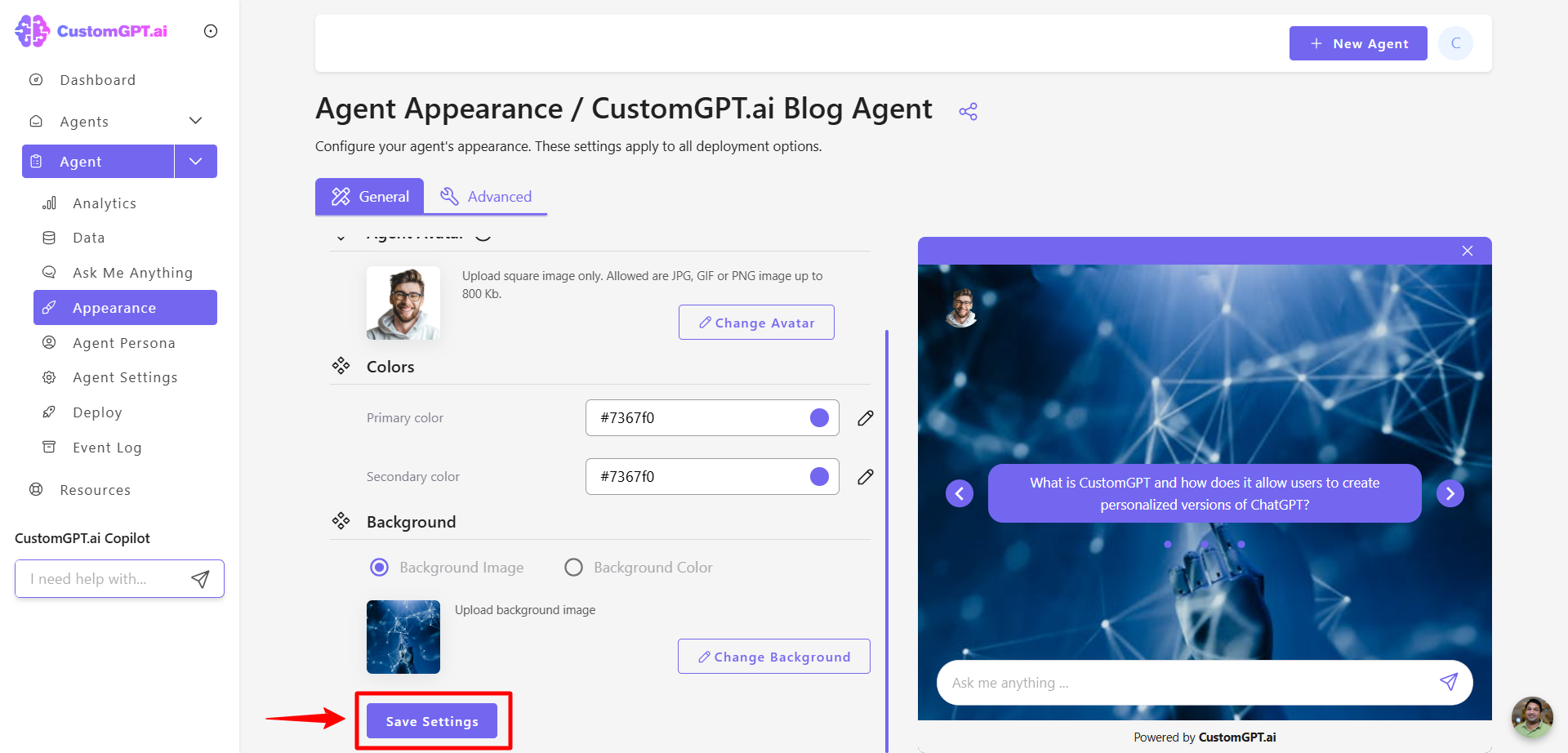Go to next suggested question arrow
The width and height of the screenshot is (1568, 753).
tap(1450, 493)
